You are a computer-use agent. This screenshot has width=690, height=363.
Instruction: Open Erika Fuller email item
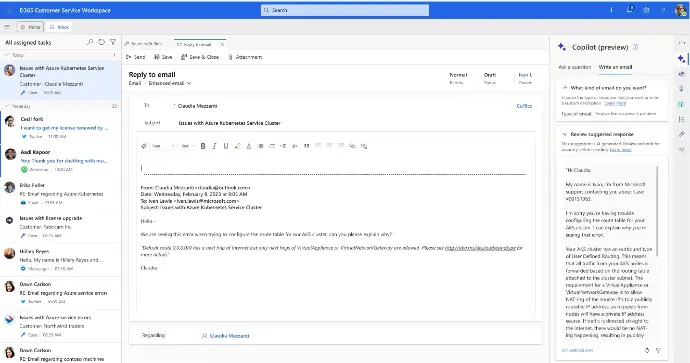pos(61,194)
